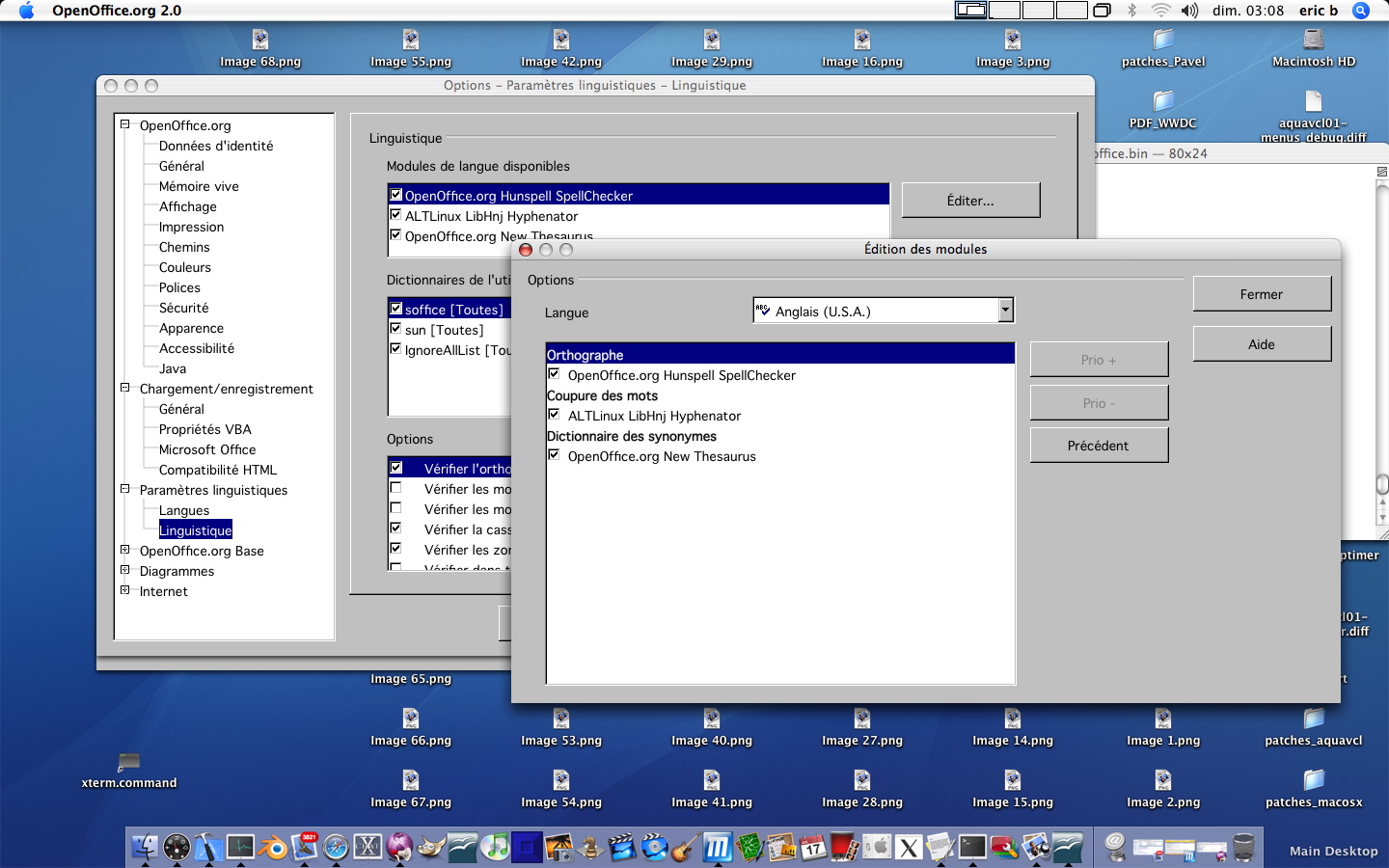Launch iDVD from the Dock

click(654, 847)
